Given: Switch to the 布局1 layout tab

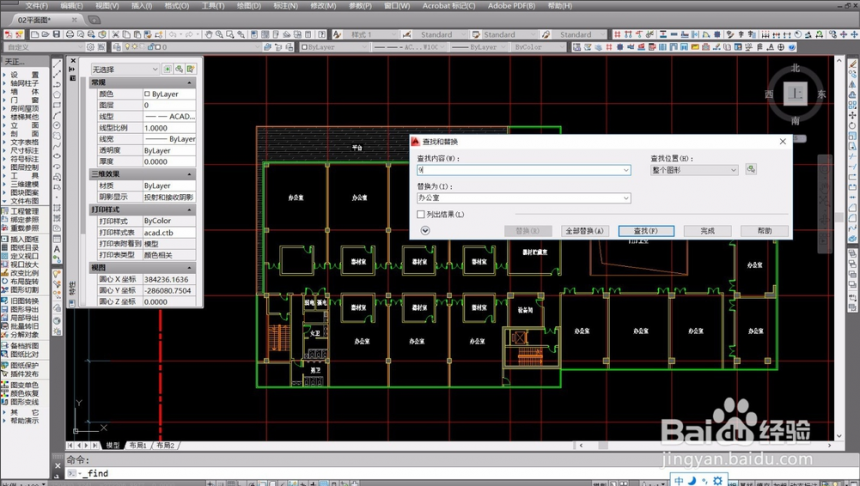Looking at the screenshot, I should (x=138, y=445).
